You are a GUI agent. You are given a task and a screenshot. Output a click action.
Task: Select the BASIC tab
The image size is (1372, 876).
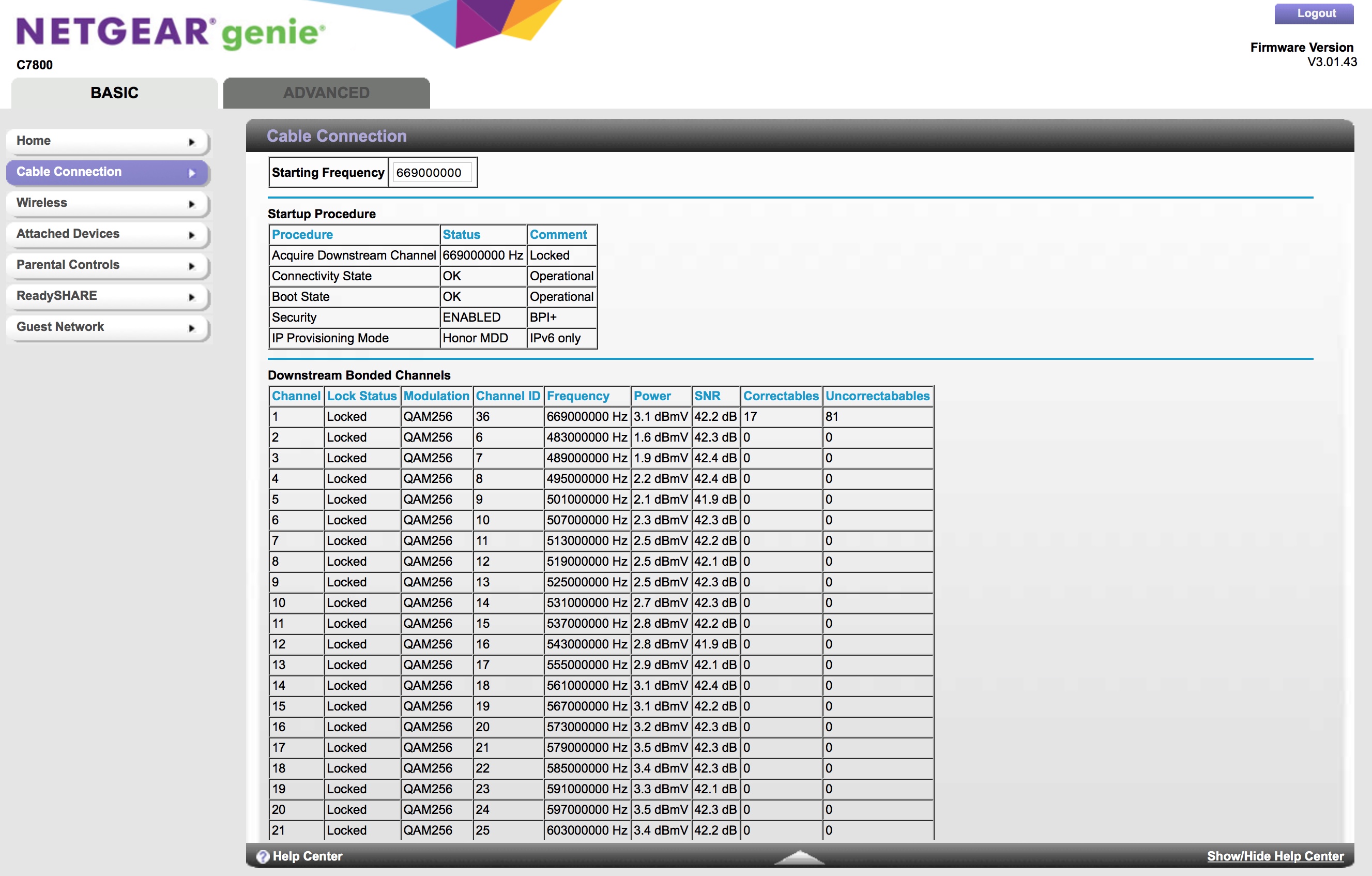tap(115, 93)
